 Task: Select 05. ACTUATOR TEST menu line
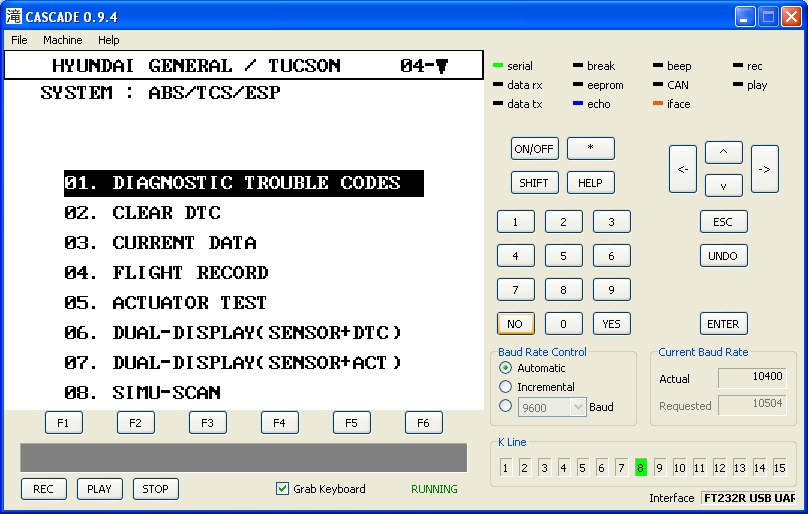(x=165, y=303)
